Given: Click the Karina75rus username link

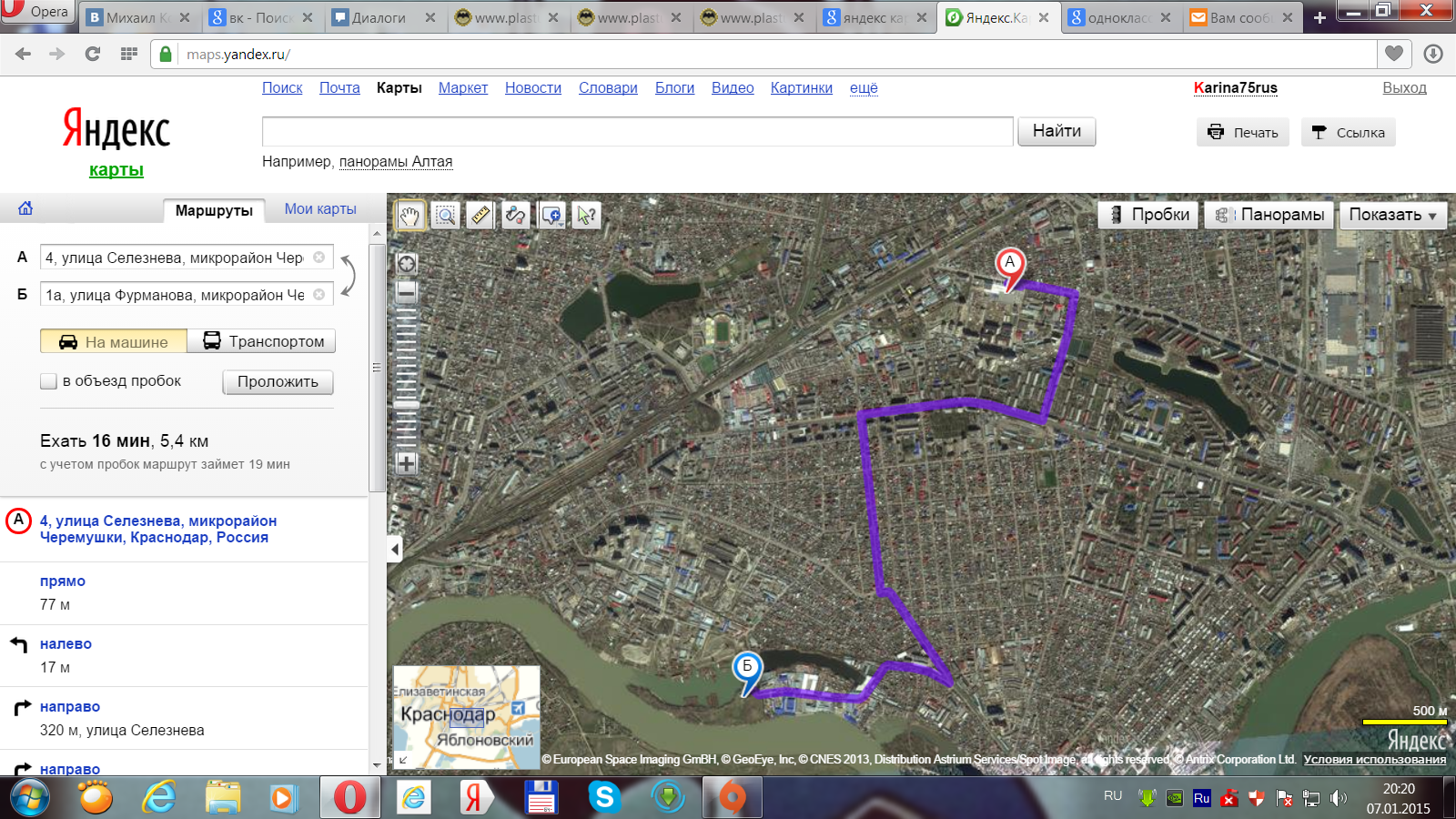Looking at the screenshot, I should 1235,88.
